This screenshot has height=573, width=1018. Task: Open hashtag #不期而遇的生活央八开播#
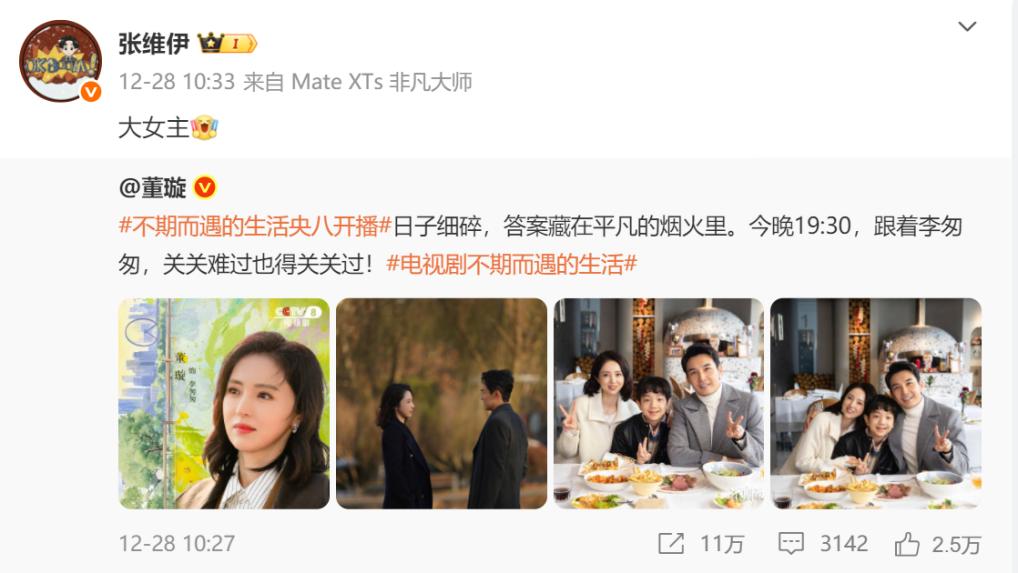click(x=255, y=226)
